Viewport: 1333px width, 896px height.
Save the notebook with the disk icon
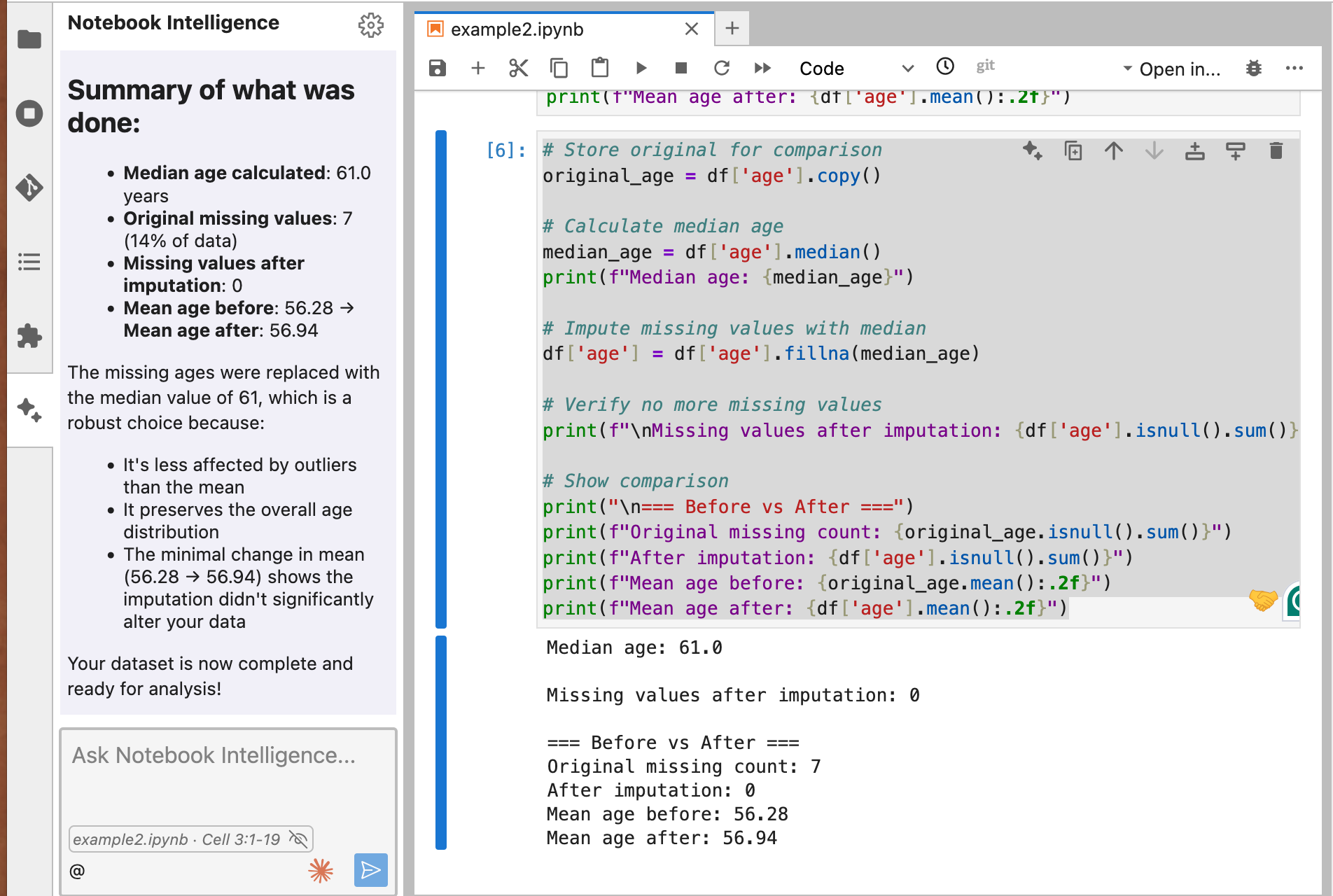pos(438,68)
